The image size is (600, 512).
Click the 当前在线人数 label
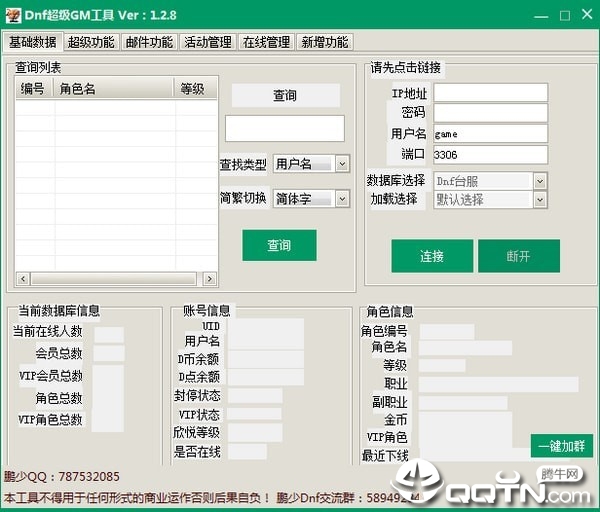[x=47, y=331]
